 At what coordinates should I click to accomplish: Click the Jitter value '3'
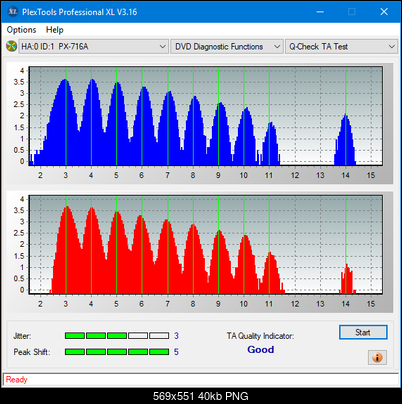(x=176, y=336)
